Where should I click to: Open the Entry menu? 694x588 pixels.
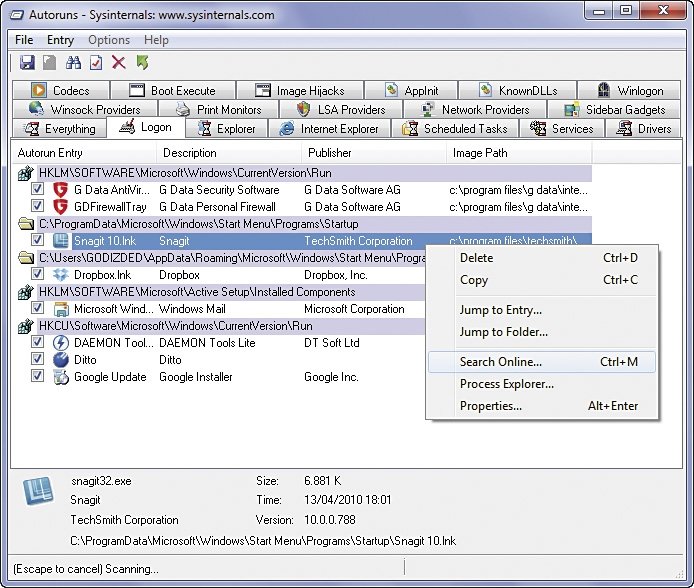(x=60, y=40)
